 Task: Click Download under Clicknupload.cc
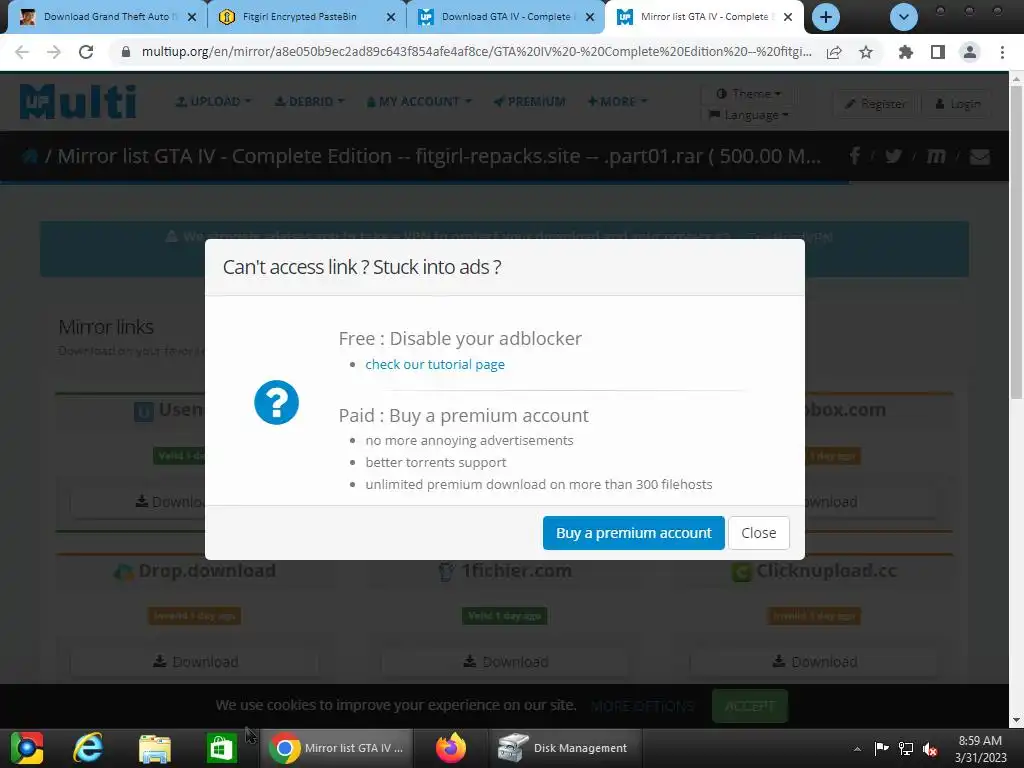pyautogui.click(x=814, y=662)
